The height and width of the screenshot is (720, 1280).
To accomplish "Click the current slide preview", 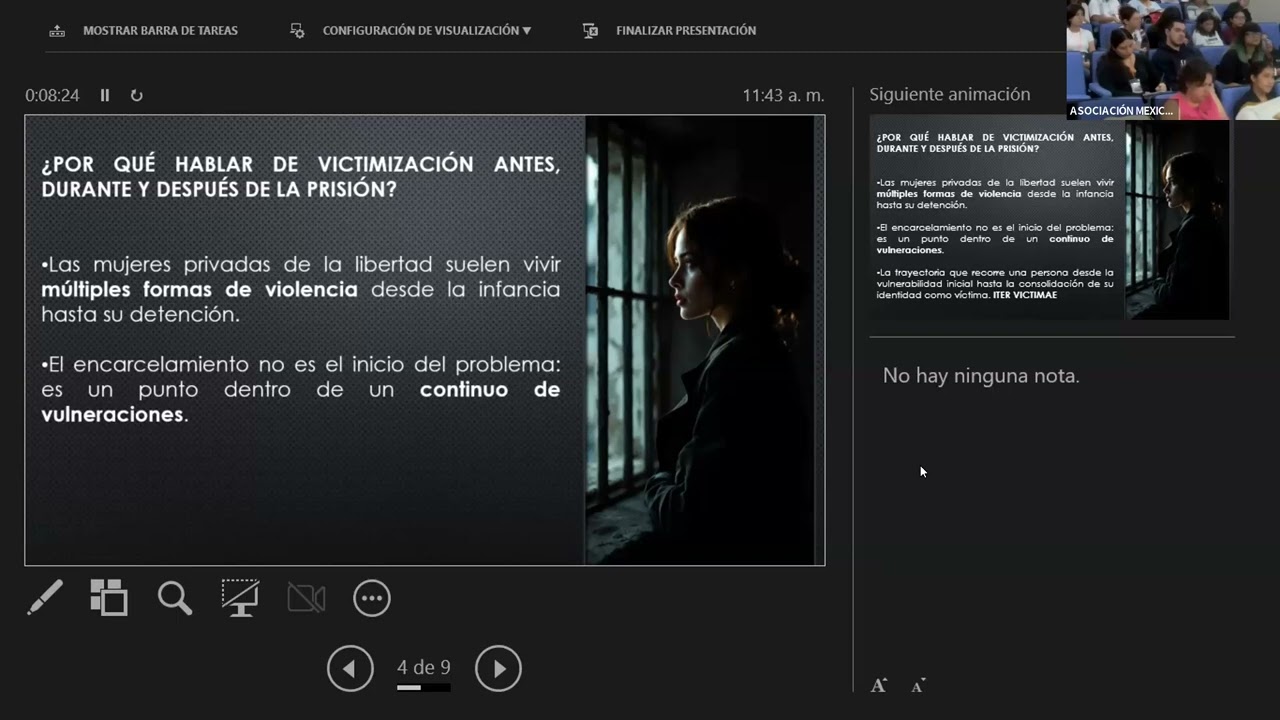I will coord(425,340).
